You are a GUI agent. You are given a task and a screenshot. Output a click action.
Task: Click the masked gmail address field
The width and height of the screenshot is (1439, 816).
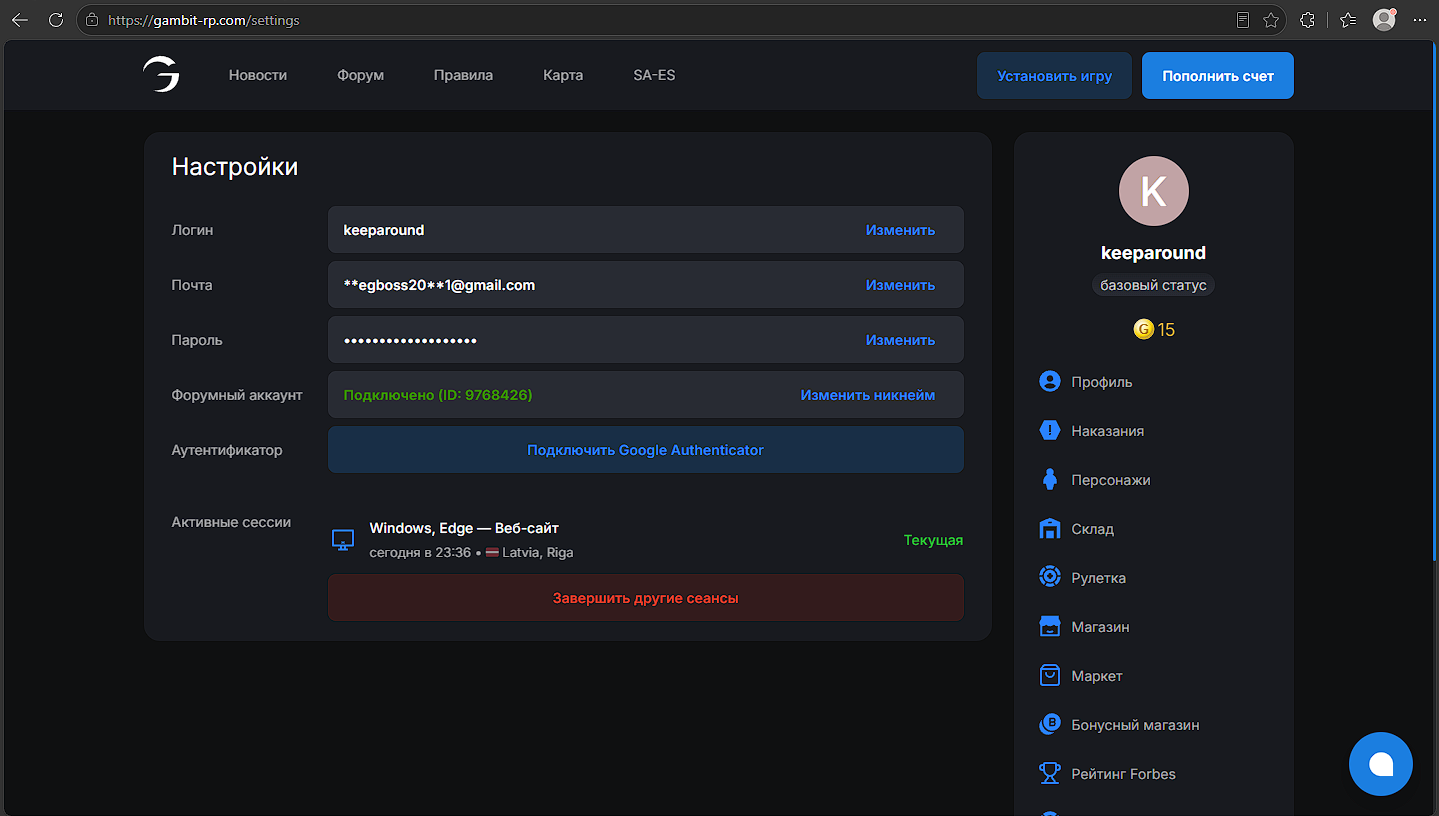(x=439, y=285)
